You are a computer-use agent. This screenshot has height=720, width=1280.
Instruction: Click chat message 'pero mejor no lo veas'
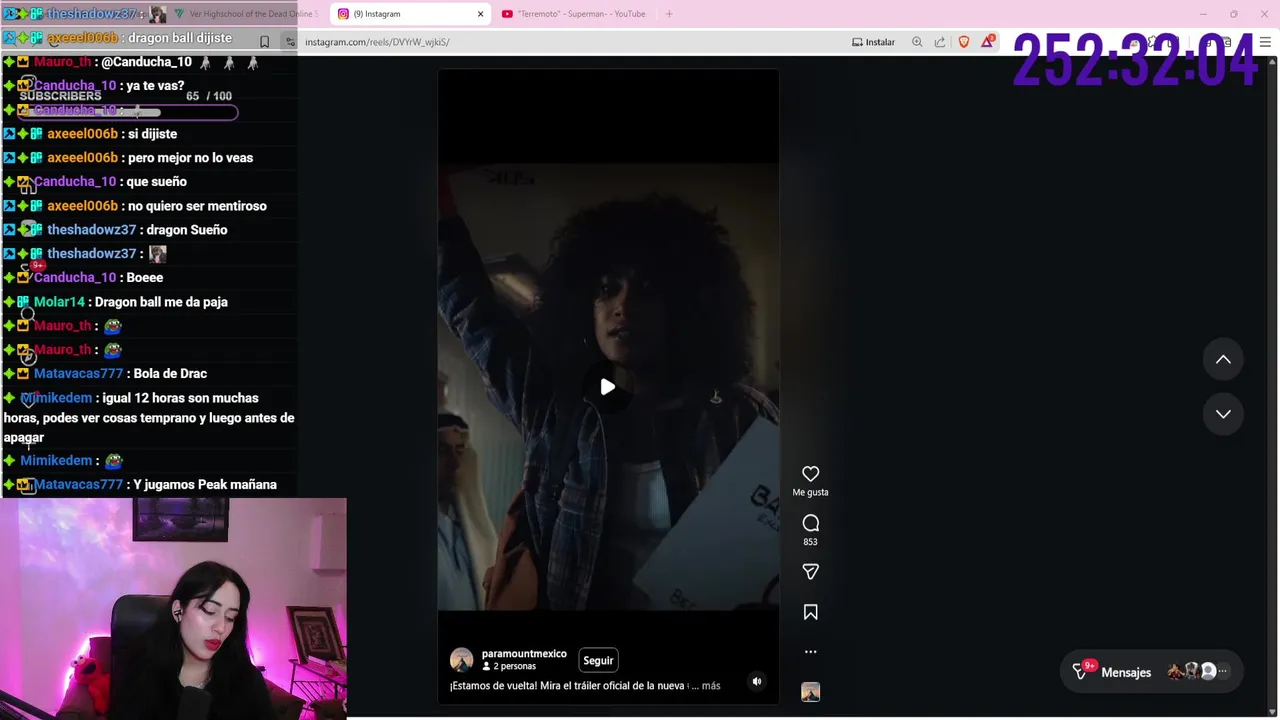(190, 158)
